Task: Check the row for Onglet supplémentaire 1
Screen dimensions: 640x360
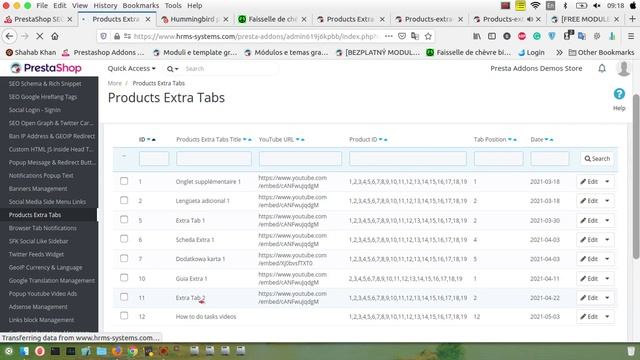Action: [124, 181]
